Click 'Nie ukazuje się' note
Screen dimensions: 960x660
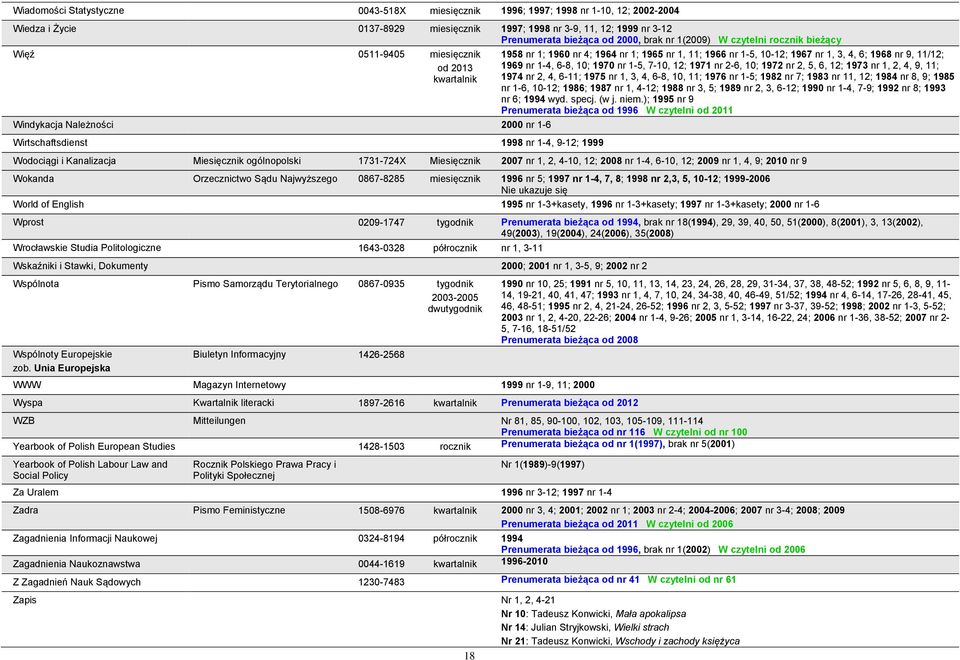pyautogui.click(x=534, y=190)
